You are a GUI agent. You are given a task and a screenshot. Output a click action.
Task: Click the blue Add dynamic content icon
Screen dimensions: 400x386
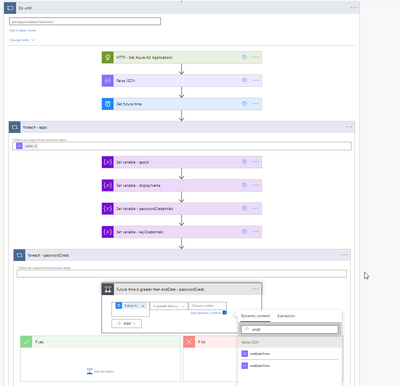[225, 313]
